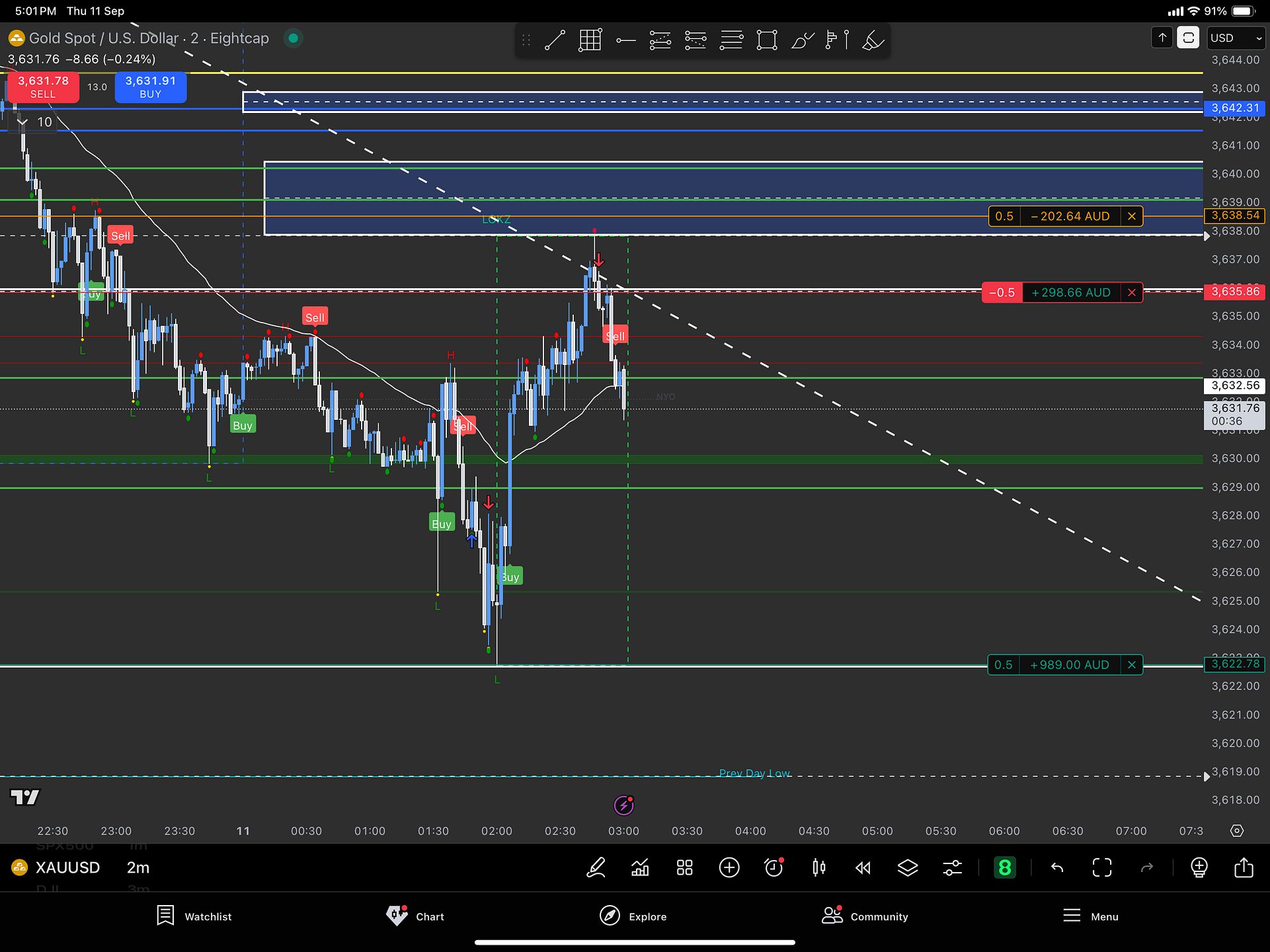
Task: Select the trend line drawing tool
Action: [x=555, y=40]
